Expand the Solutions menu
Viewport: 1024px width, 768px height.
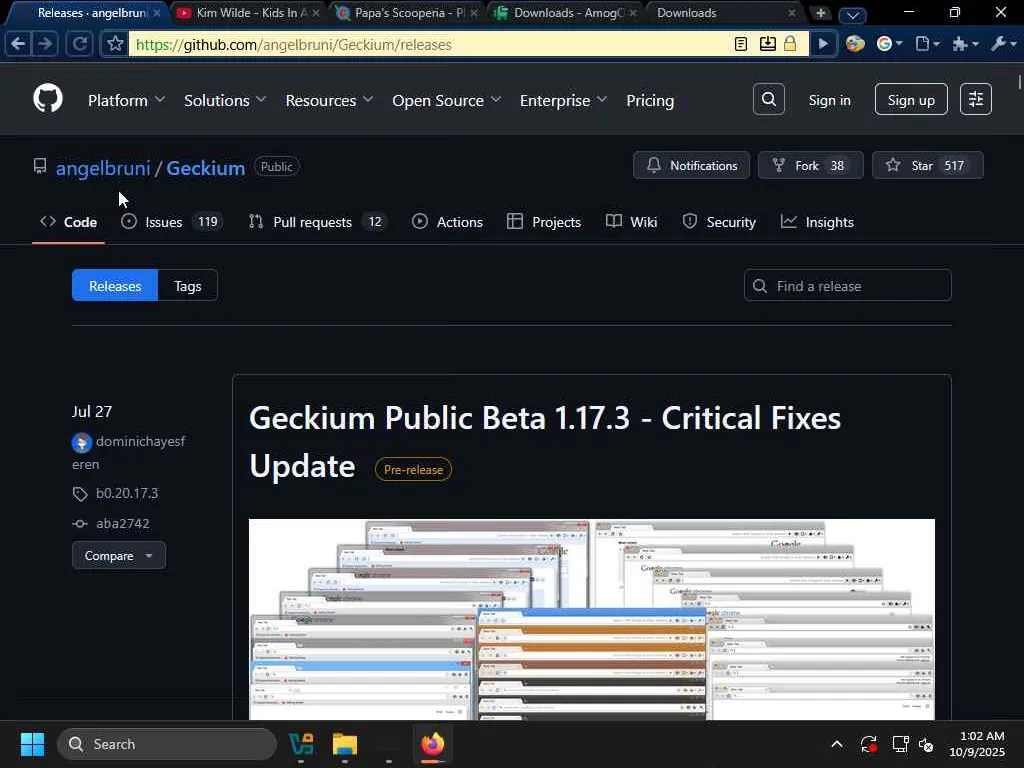pyautogui.click(x=225, y=101)
